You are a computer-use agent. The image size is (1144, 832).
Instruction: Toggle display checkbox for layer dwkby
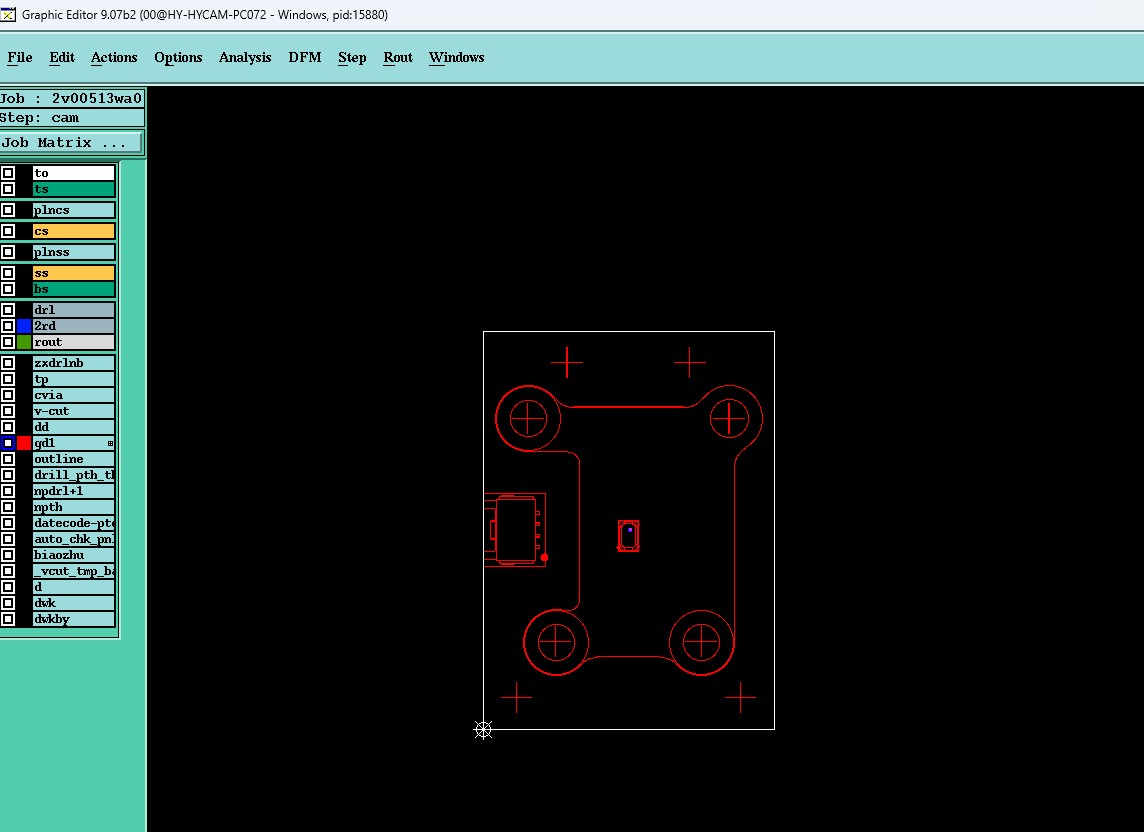8,619
